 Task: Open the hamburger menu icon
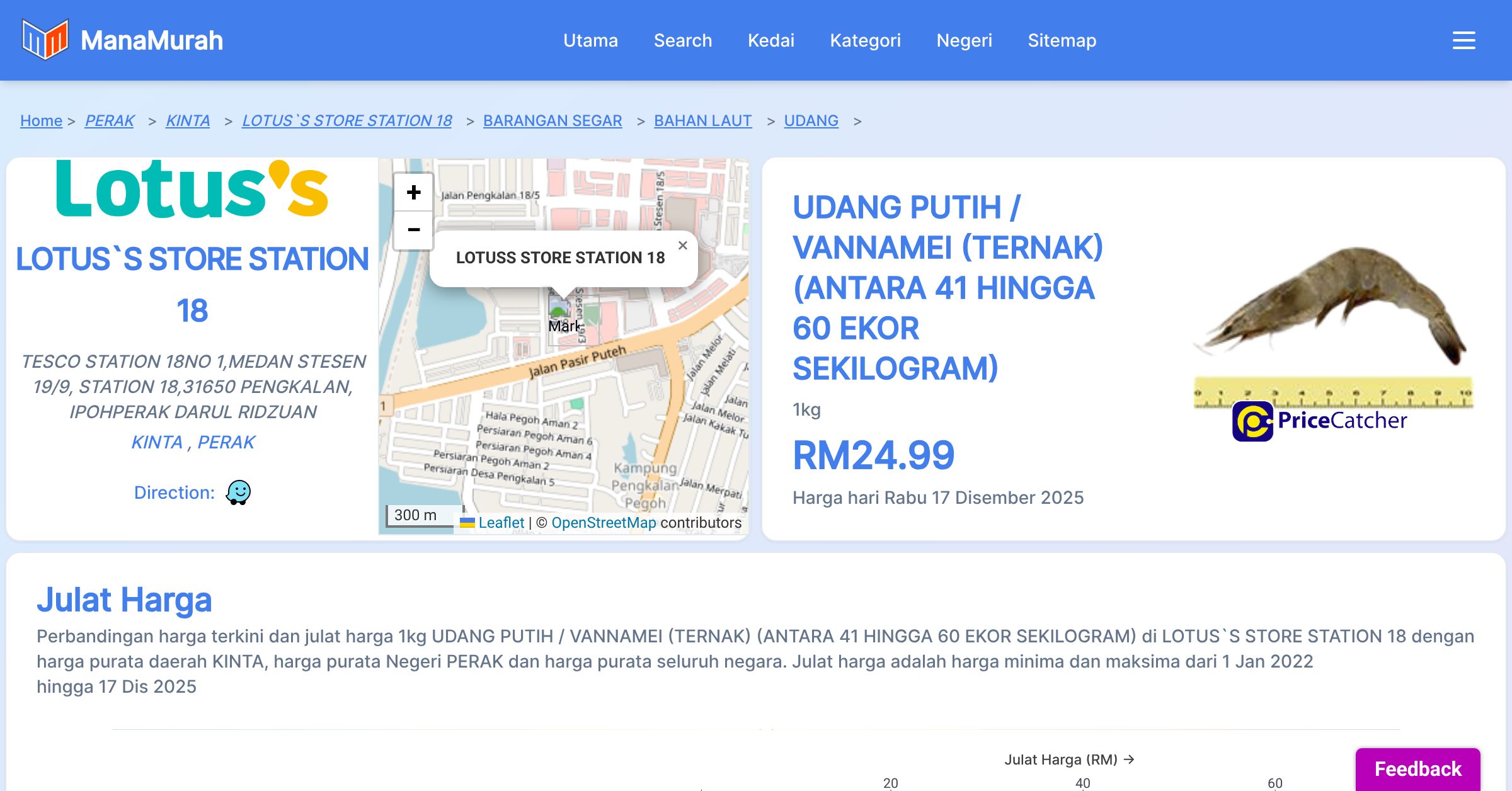pyautogui.click(x=1463, y=40)
